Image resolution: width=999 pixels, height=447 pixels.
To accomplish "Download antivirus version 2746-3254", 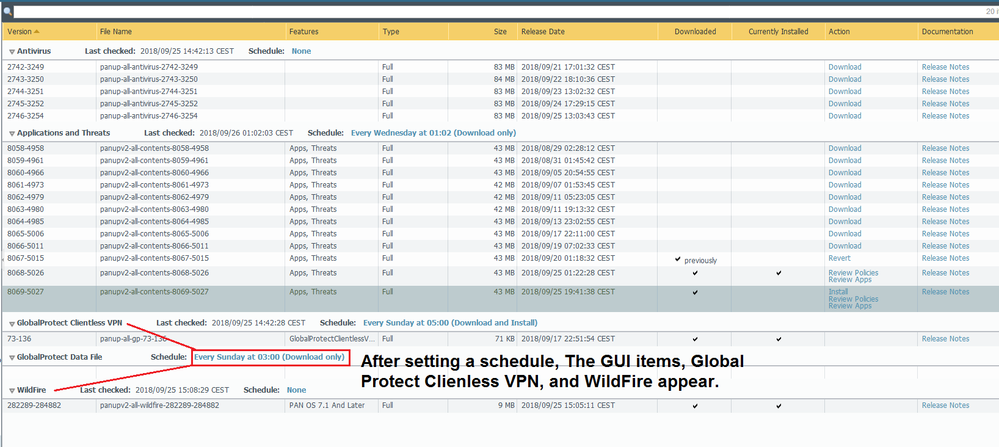I will pyautogui.click(x=845, y=116).
